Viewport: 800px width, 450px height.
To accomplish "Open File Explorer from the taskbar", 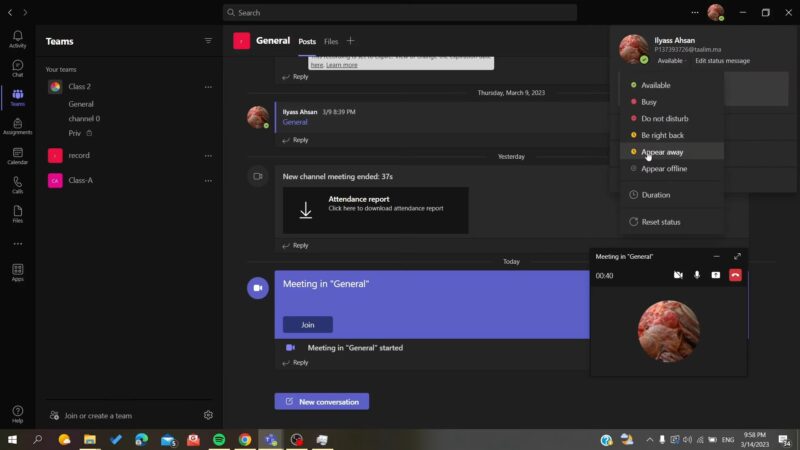I will pyautogui.click(x=90, y=439).
